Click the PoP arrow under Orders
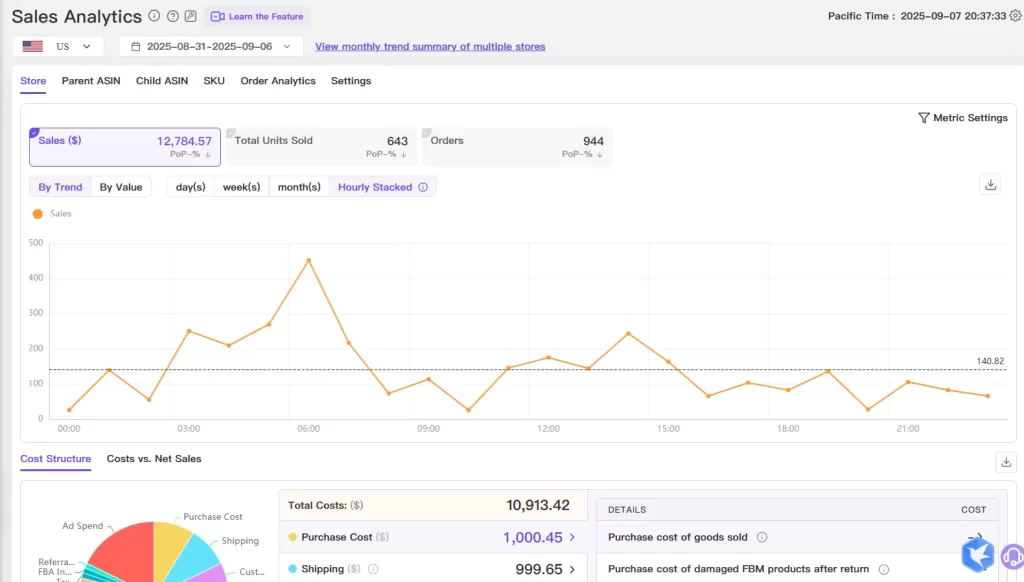Image resolution: width=1024 pixels, height=582 pixels. tap(600, 155)
